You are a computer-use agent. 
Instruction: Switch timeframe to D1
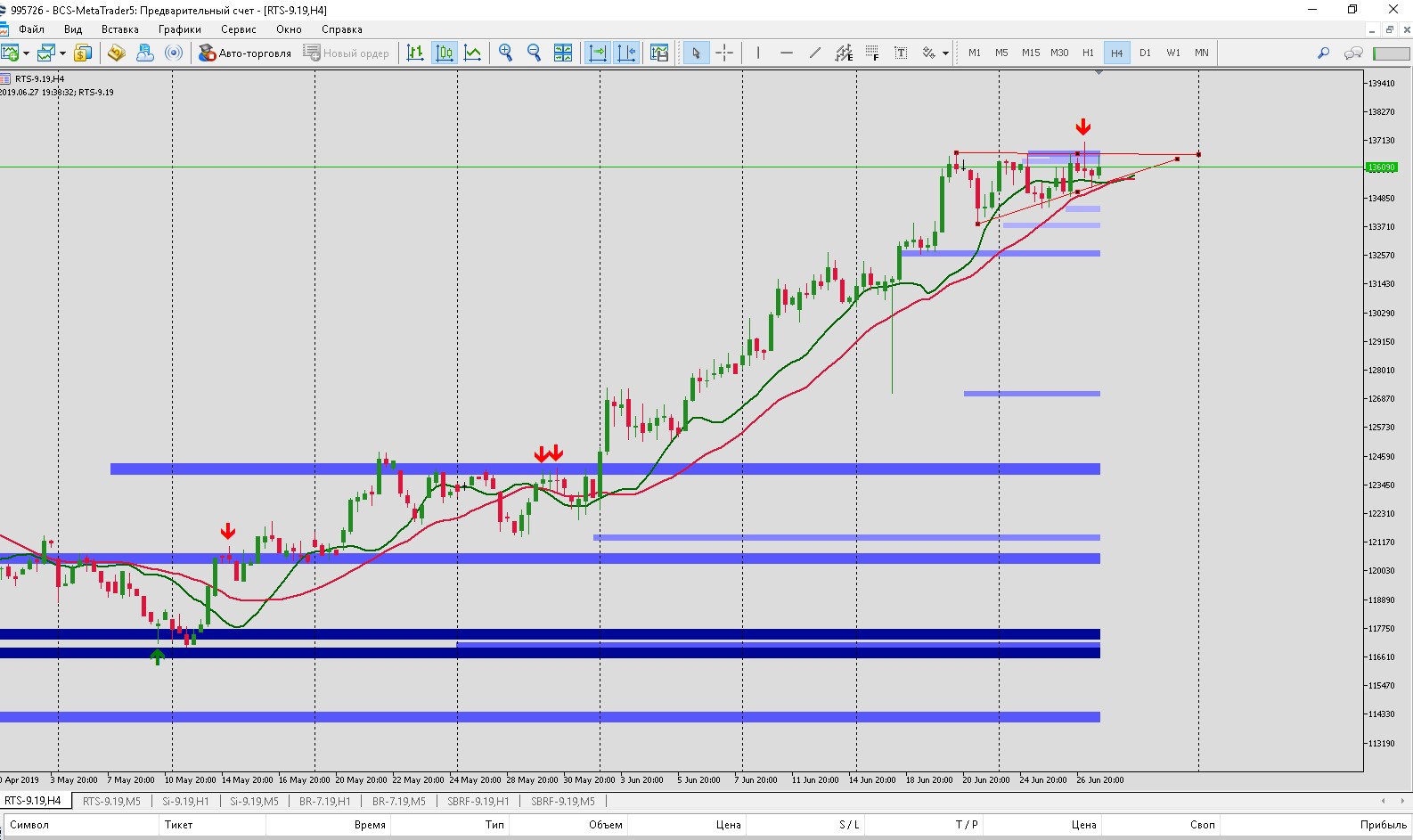[1145, 53]
